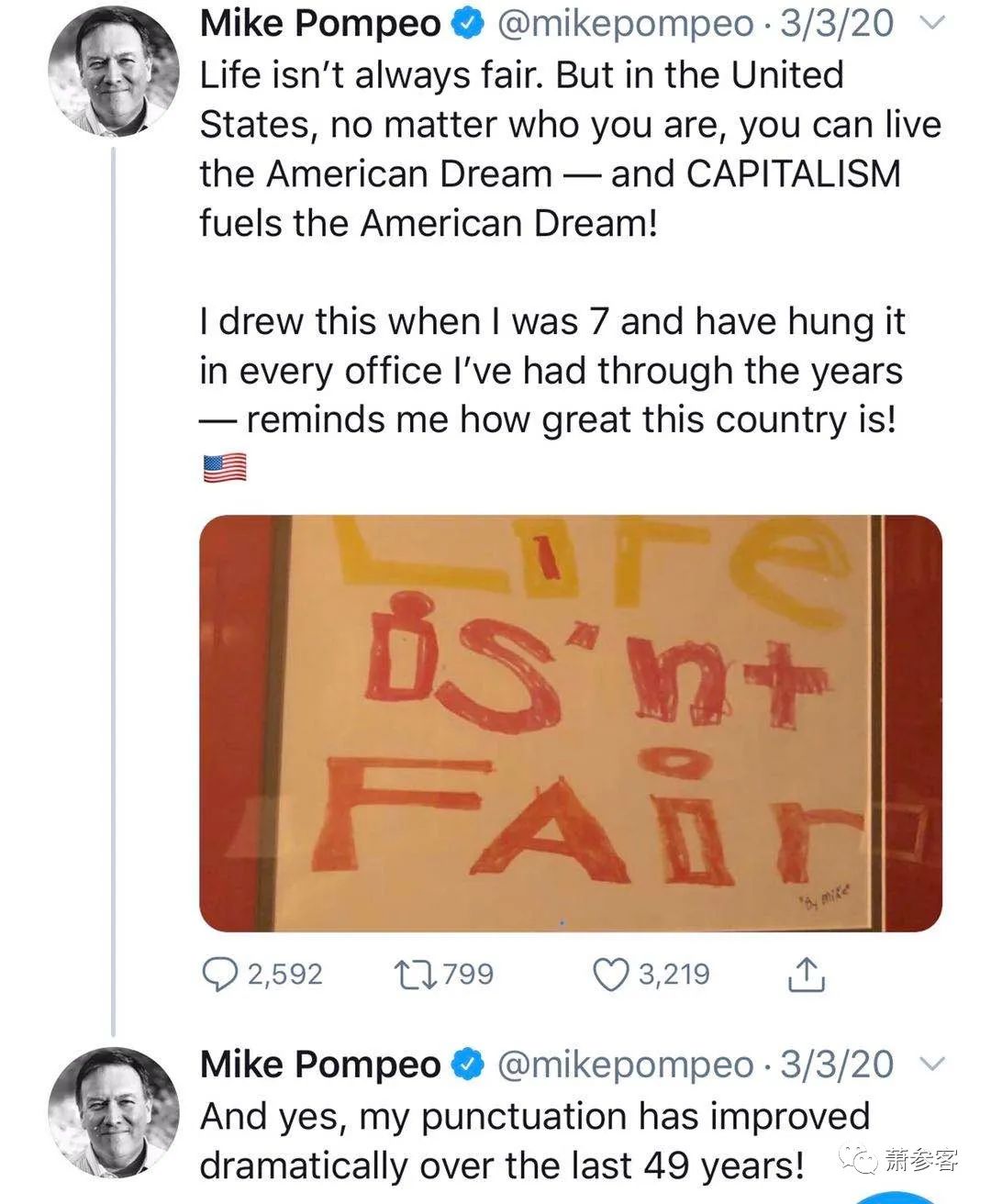Click the verified badge in the top tweet
The height and width of the screenshot is (1204, 991).
pyautogui.click(x=470, y=25)
